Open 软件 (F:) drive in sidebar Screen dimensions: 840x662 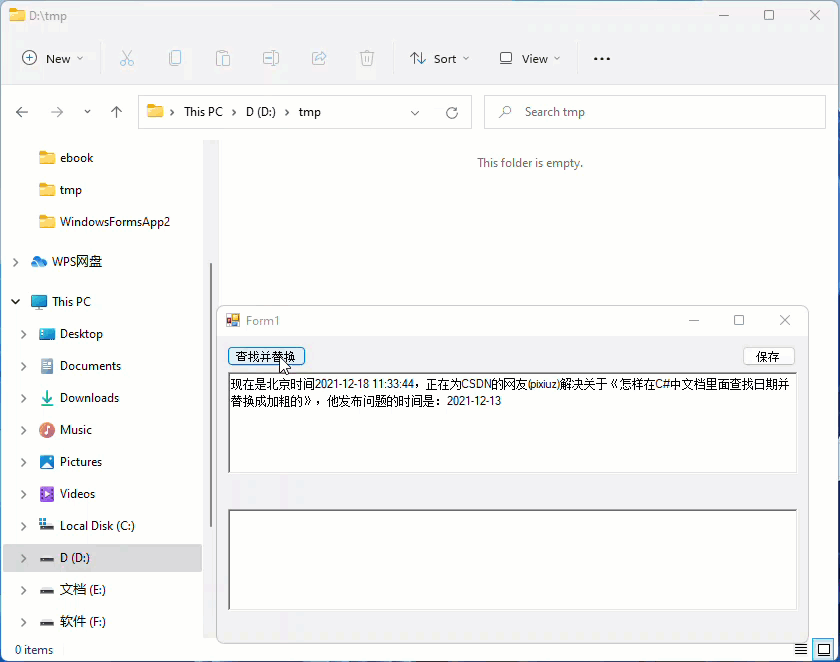(x=82, y=622)
